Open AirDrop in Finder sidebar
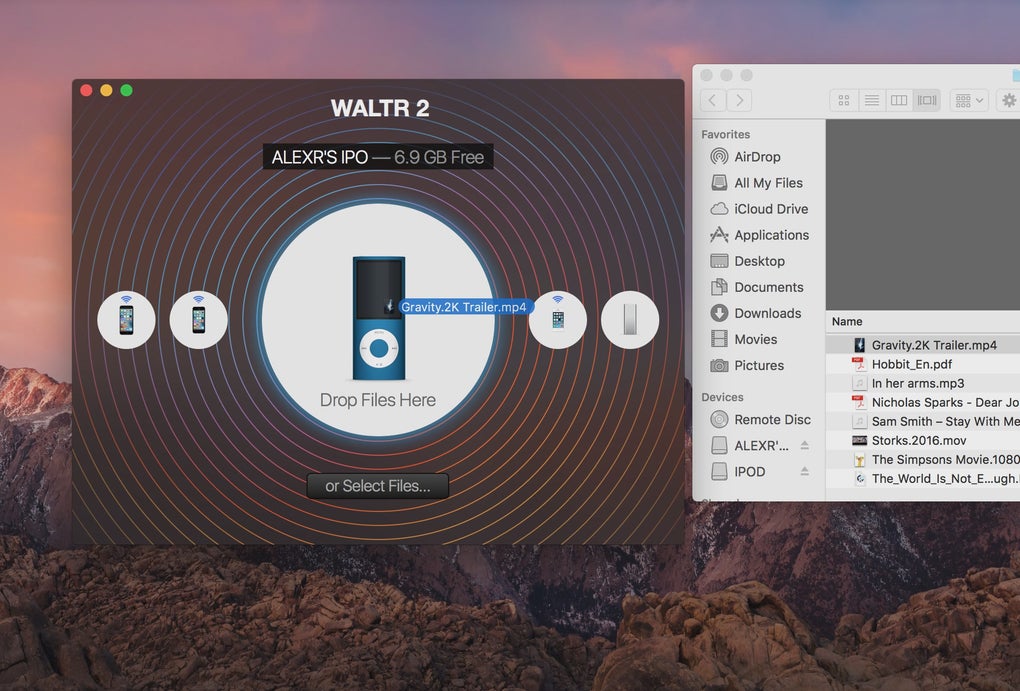The height and width of the screenshot is (691, 1020). [758, 157]
